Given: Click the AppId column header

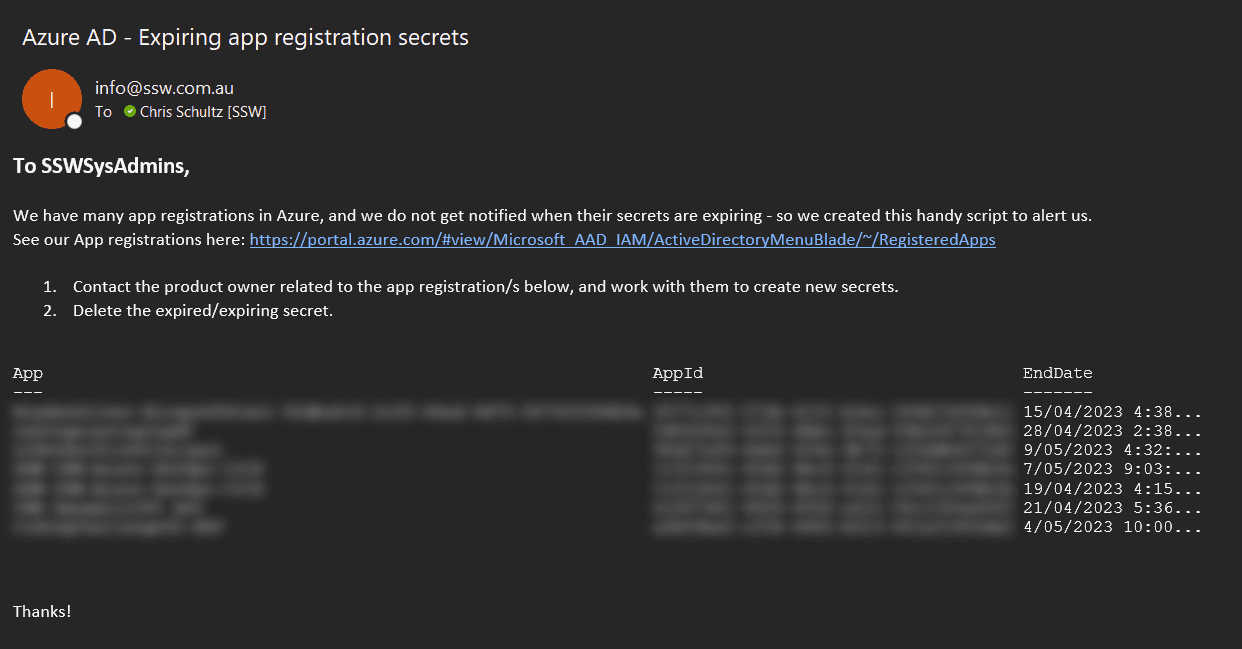Looking at the screenshot, I should [678, 373].
